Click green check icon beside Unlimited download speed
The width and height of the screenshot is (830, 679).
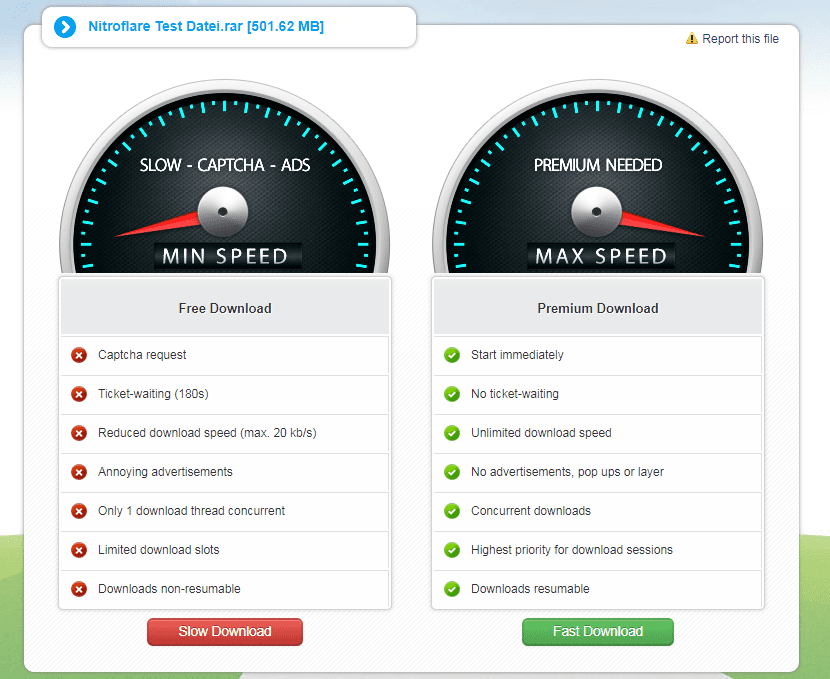click(452, 433)
